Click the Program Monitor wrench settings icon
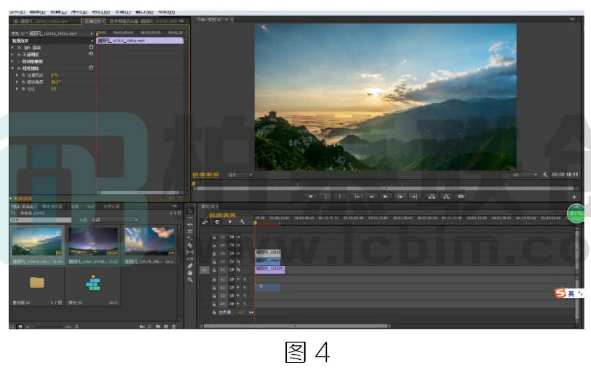This screenshot has height=374, width=591. 545,175
